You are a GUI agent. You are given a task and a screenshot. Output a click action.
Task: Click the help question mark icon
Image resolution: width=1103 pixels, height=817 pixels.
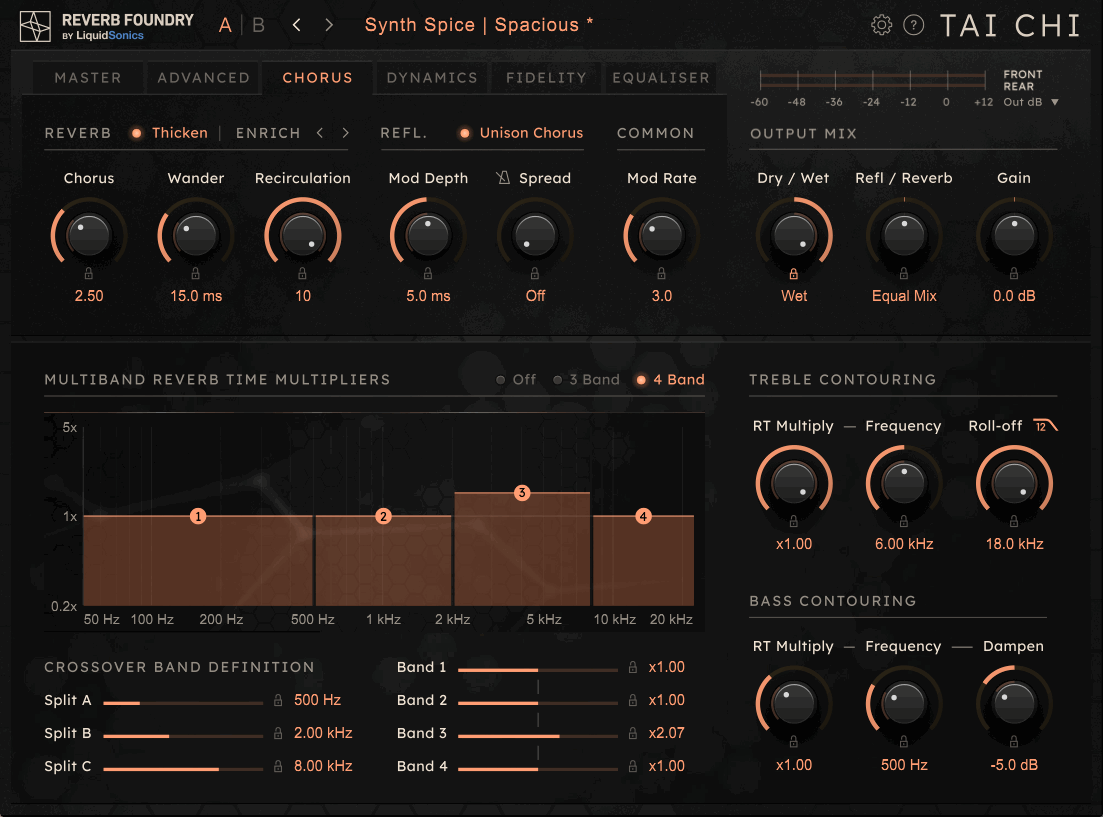(913, 25)
